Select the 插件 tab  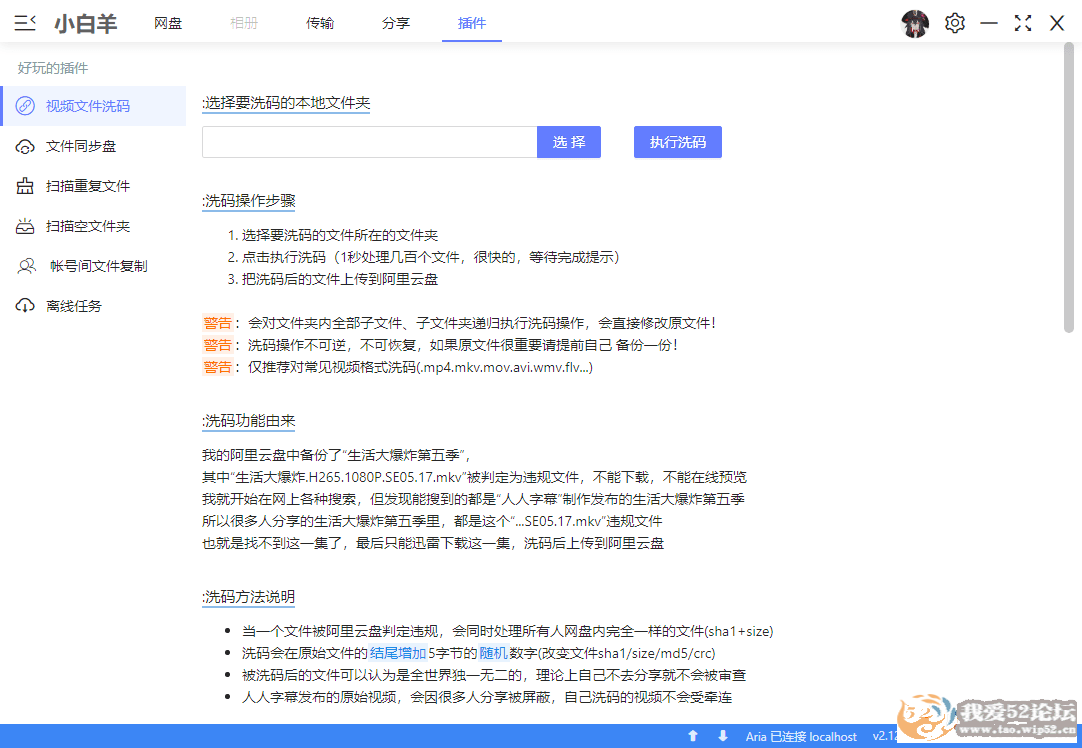[472, 23]
